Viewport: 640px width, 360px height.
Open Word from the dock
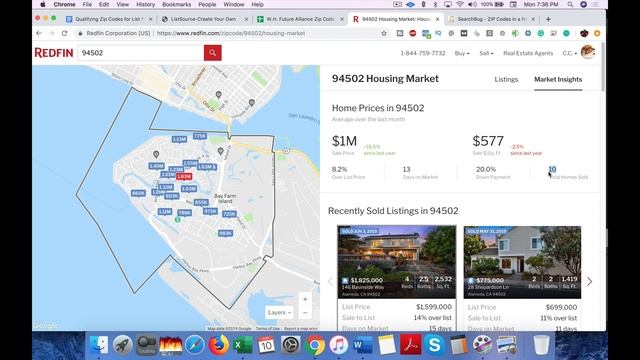(x=362, y=345)
